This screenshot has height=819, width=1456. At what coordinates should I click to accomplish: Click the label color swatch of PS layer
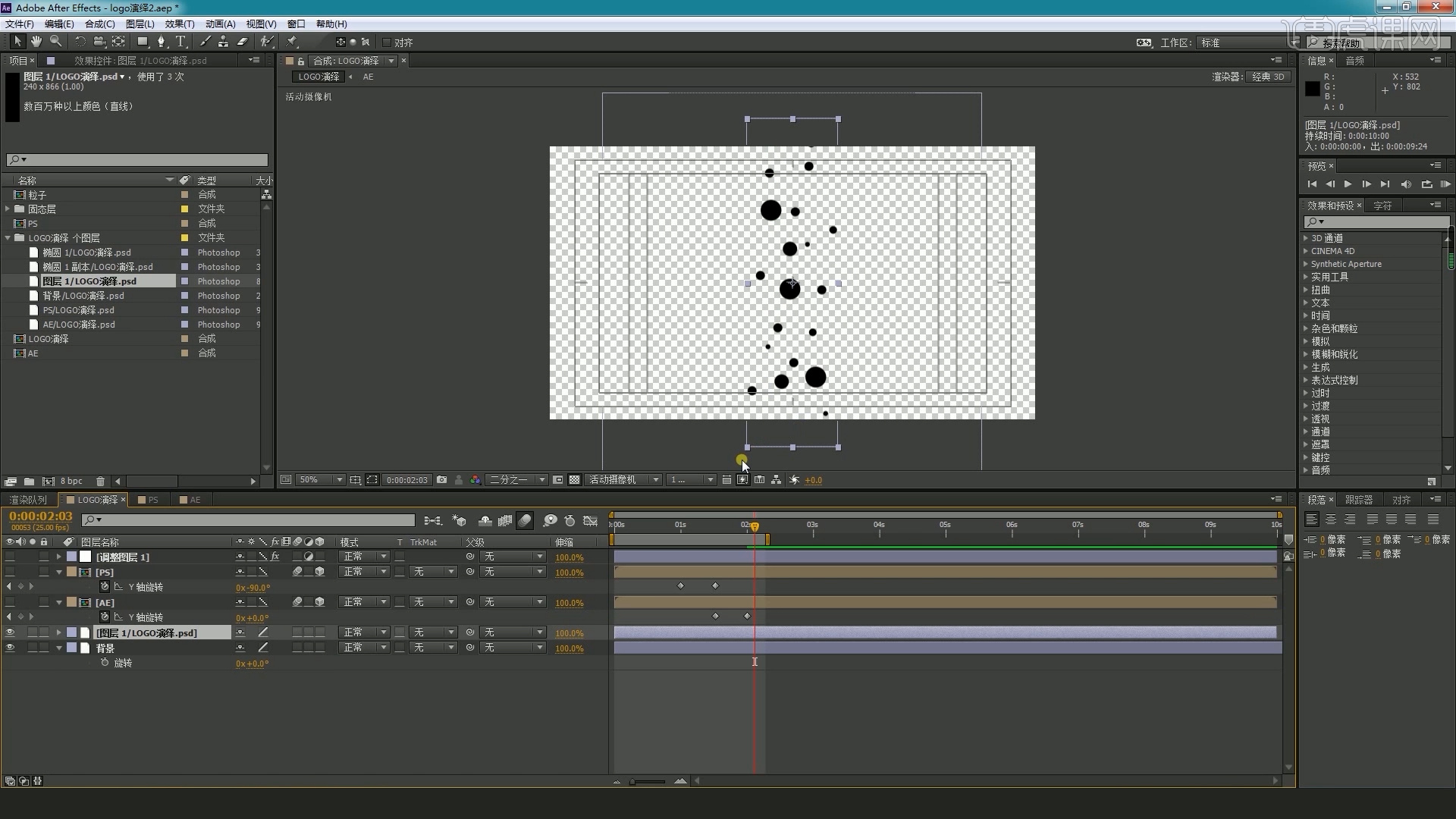coord(71,572)
